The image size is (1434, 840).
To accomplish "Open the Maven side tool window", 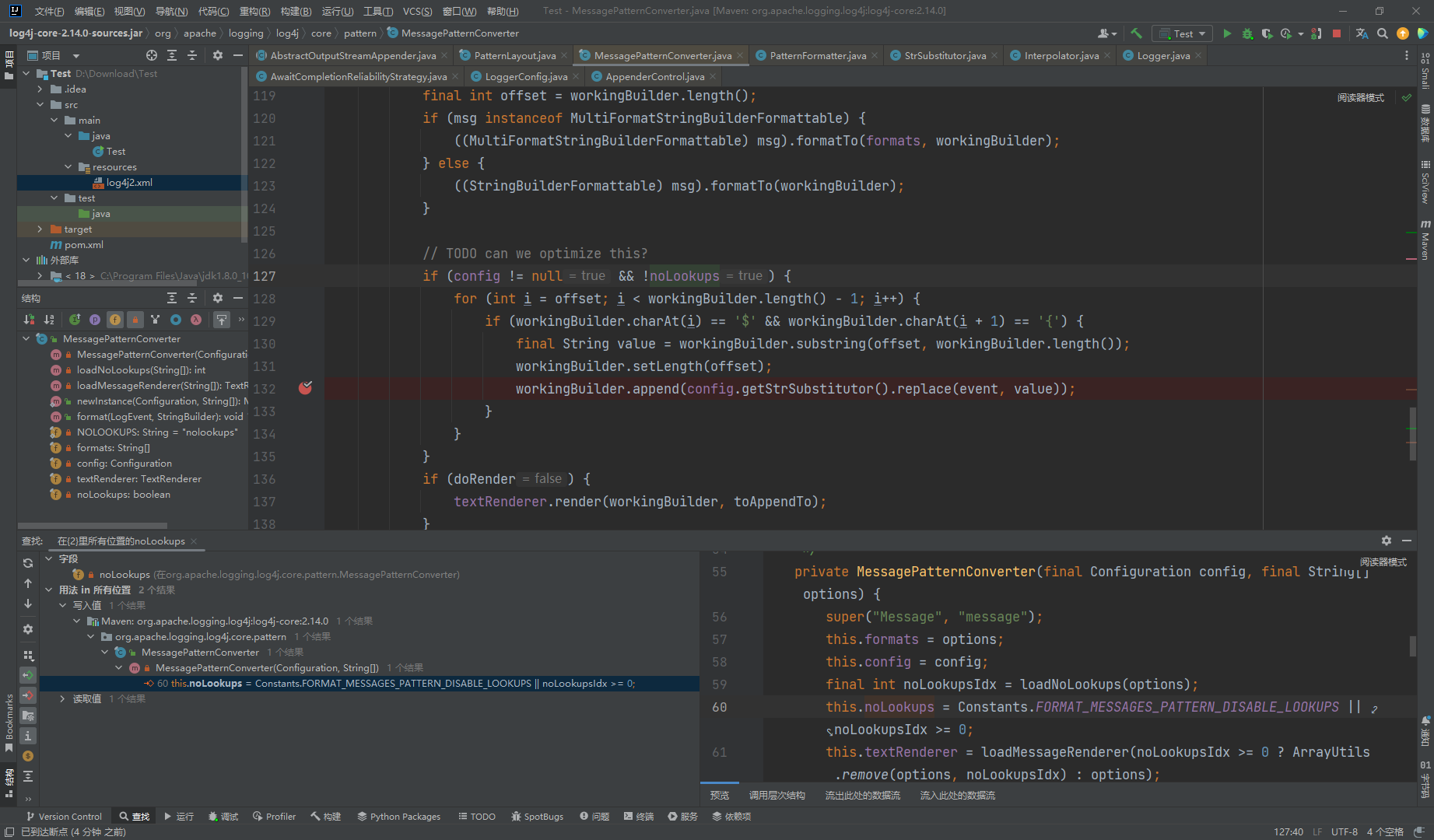I will click(x=1425, y=240).
